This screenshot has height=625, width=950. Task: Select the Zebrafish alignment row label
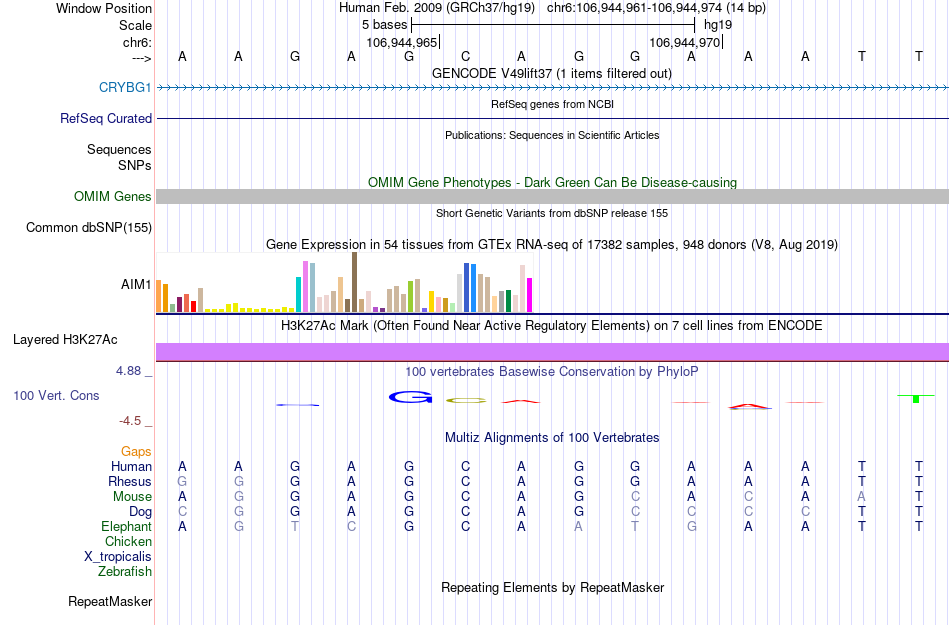click(125, 571)
